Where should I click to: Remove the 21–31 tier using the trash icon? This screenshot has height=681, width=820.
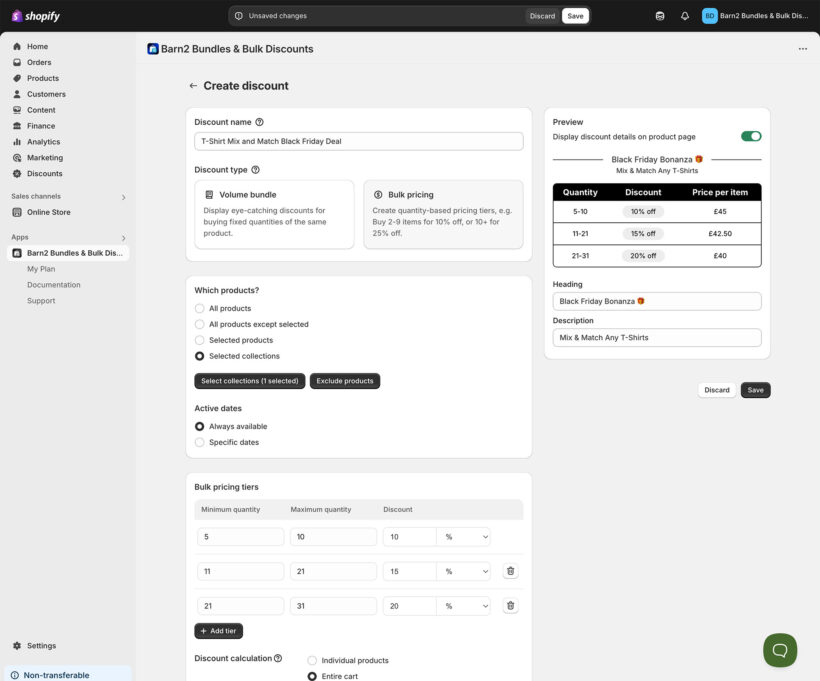click(510, 606)
